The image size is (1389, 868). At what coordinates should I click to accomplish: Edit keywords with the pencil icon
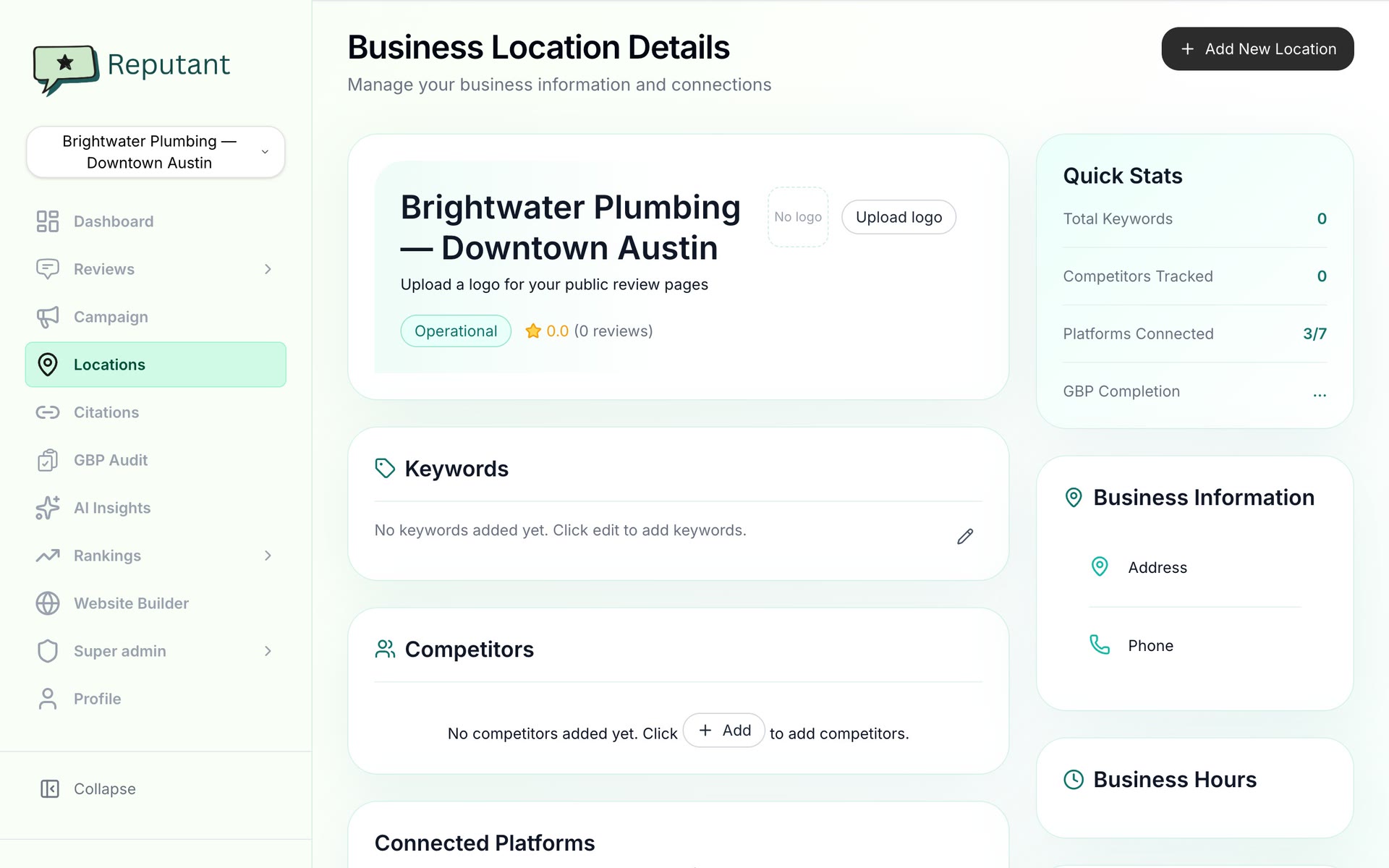[965, 536]
